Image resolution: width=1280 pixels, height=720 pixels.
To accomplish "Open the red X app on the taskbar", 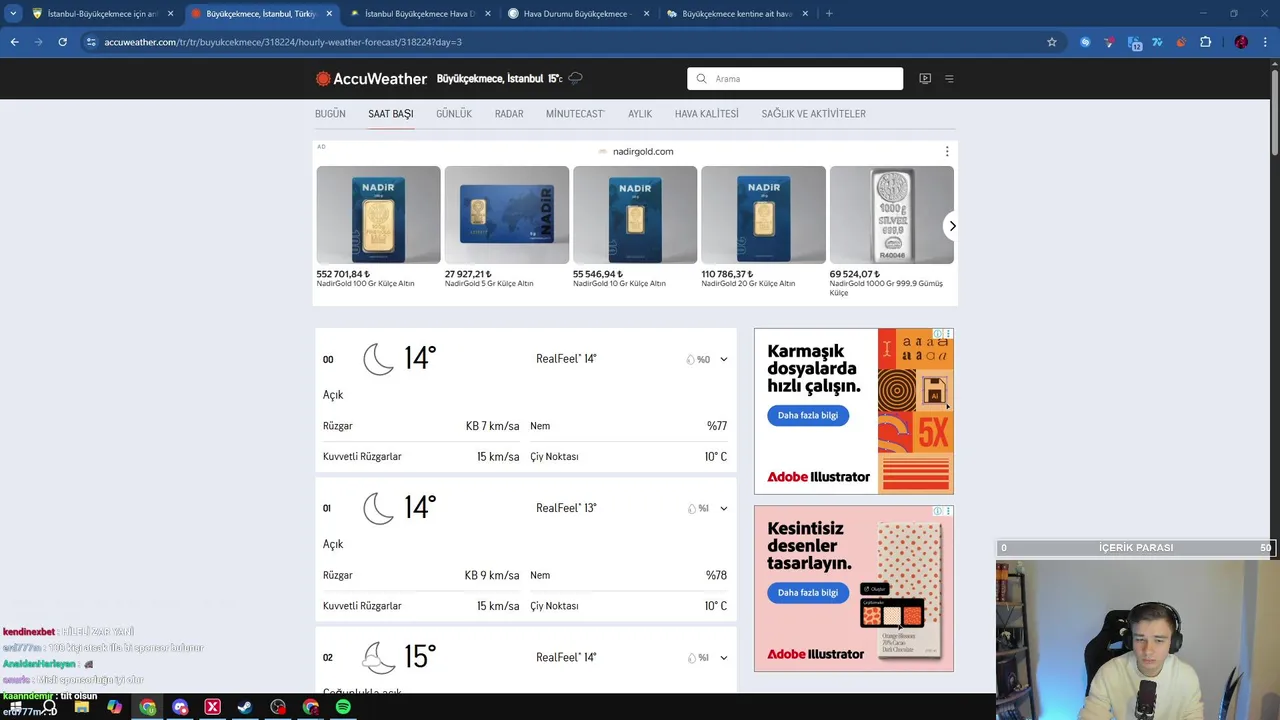I will click(212, 707).
